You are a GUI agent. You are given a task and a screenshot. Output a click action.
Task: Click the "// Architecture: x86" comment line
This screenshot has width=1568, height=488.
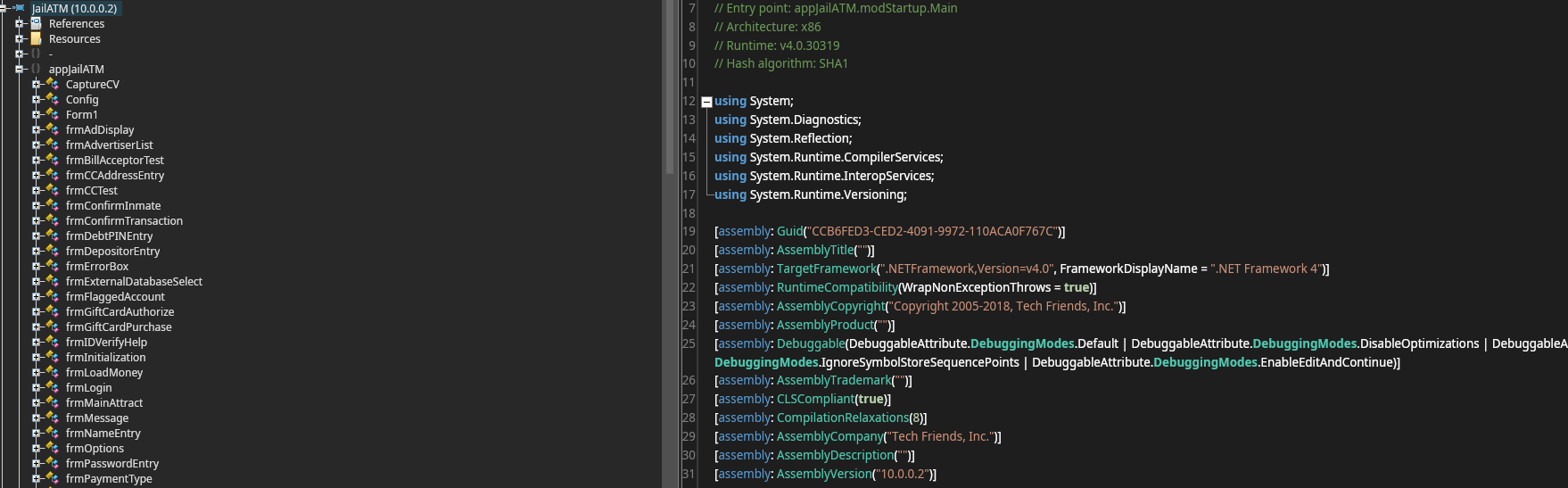click(x=768, y=27)
